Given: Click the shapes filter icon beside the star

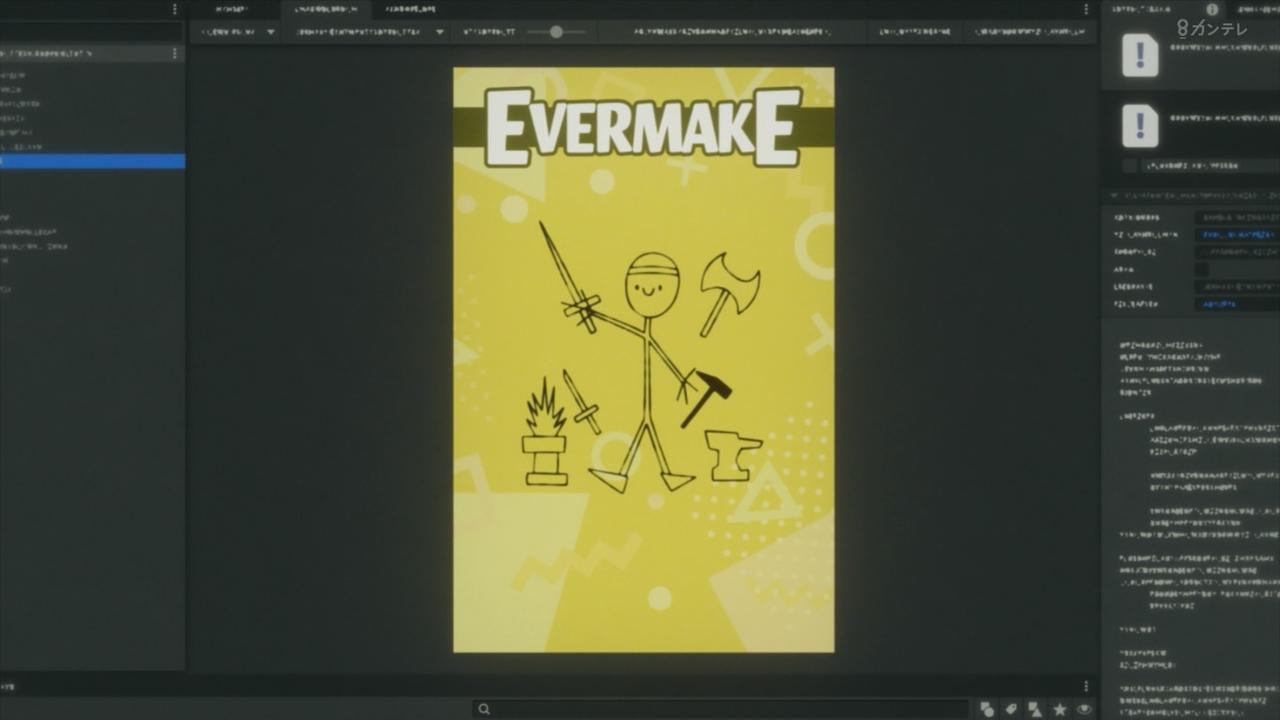Looking at the screenshot, I should point(1035,709).
